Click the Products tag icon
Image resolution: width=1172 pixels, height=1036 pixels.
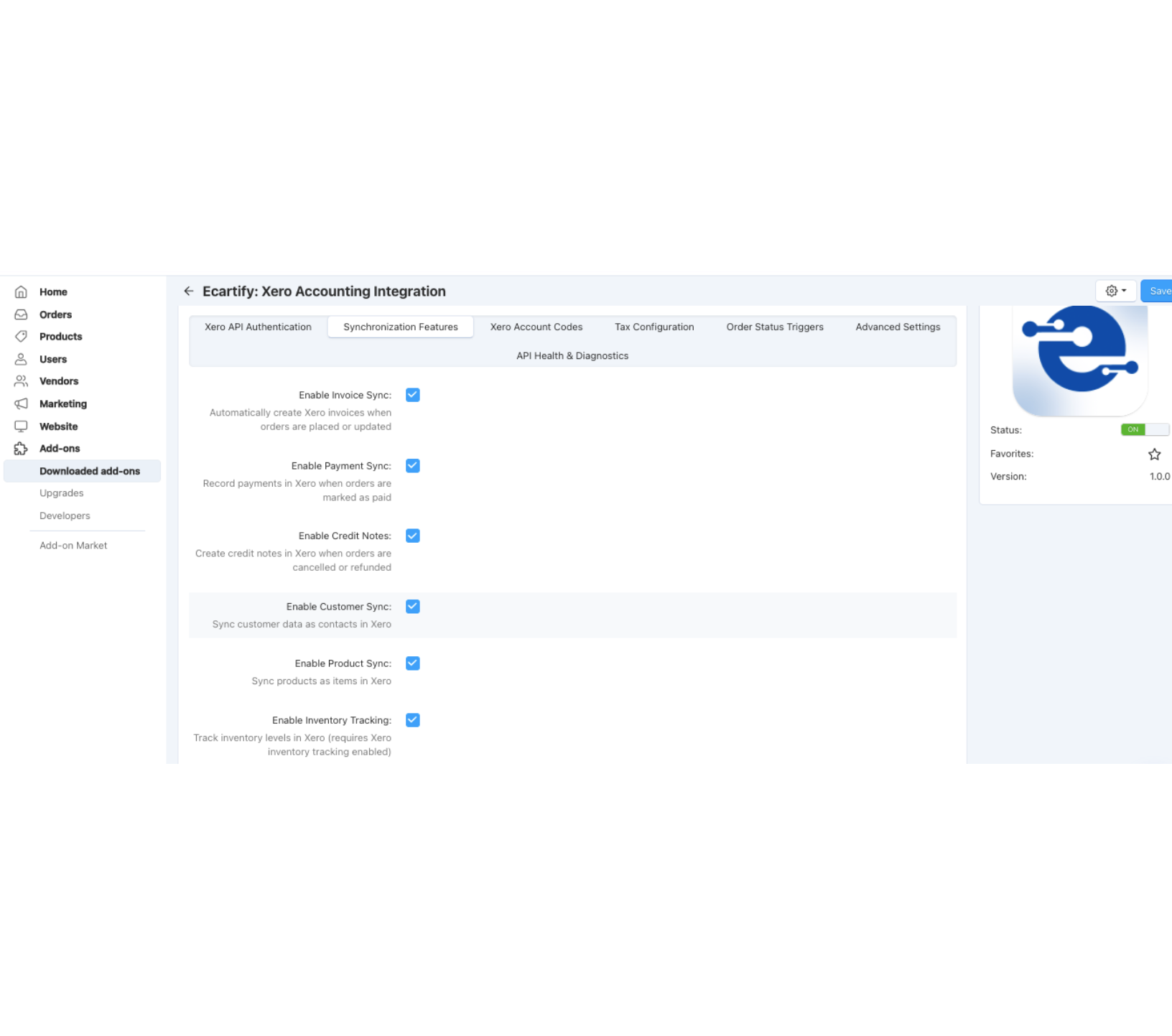tap(21, 337)
